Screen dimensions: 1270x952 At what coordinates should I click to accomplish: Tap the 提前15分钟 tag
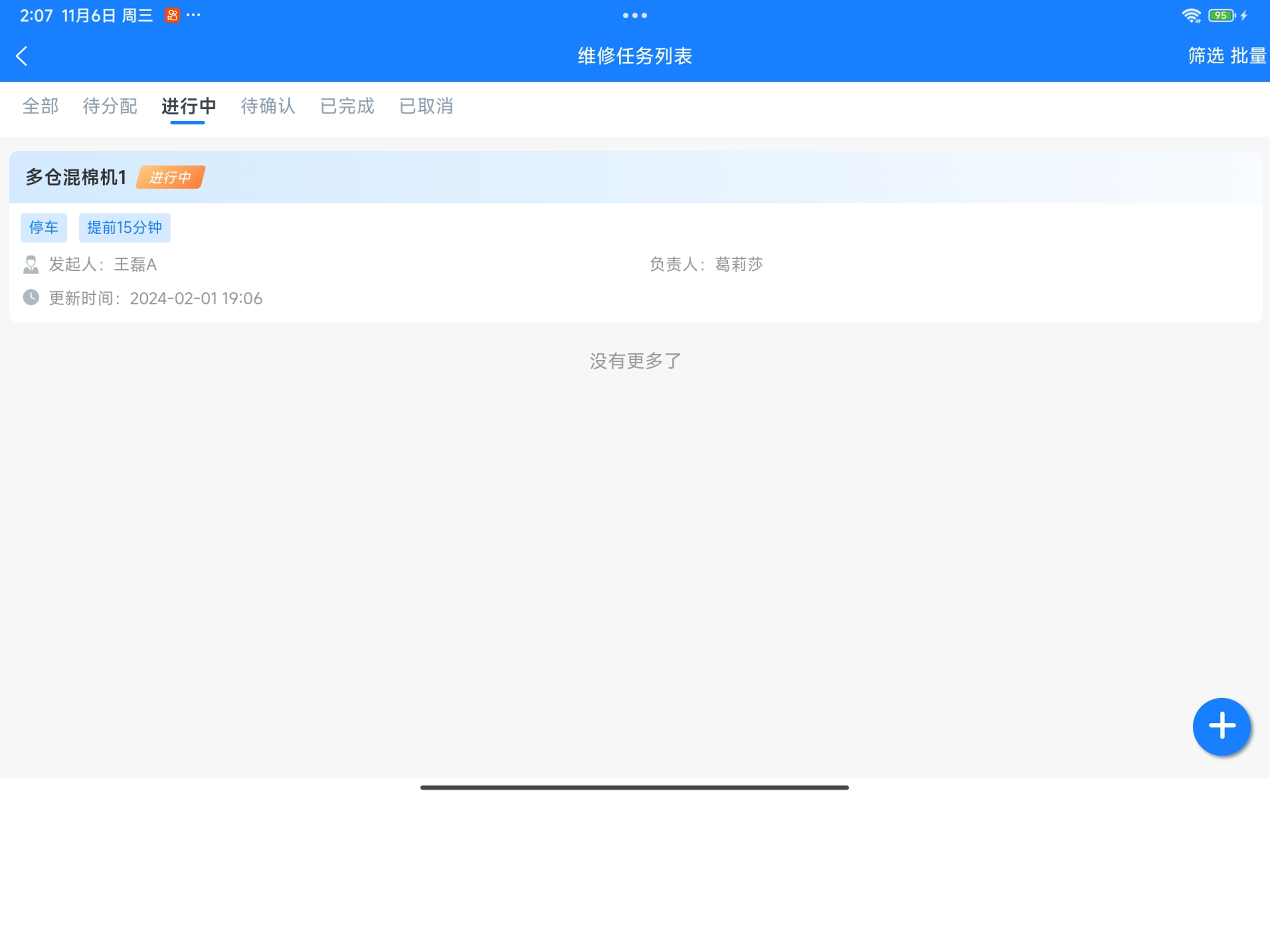point(125,228)
